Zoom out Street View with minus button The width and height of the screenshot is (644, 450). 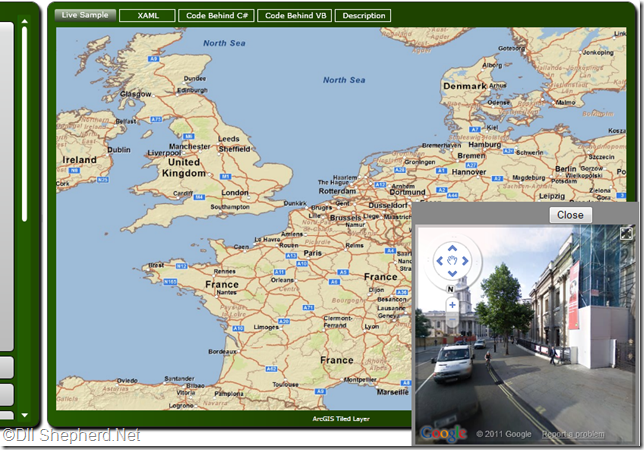tap(452, 319)
